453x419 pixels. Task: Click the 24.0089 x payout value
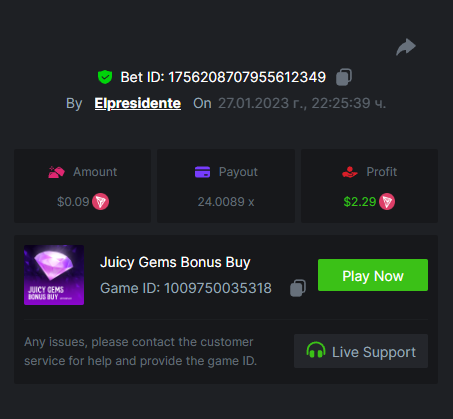coord(226,202)
